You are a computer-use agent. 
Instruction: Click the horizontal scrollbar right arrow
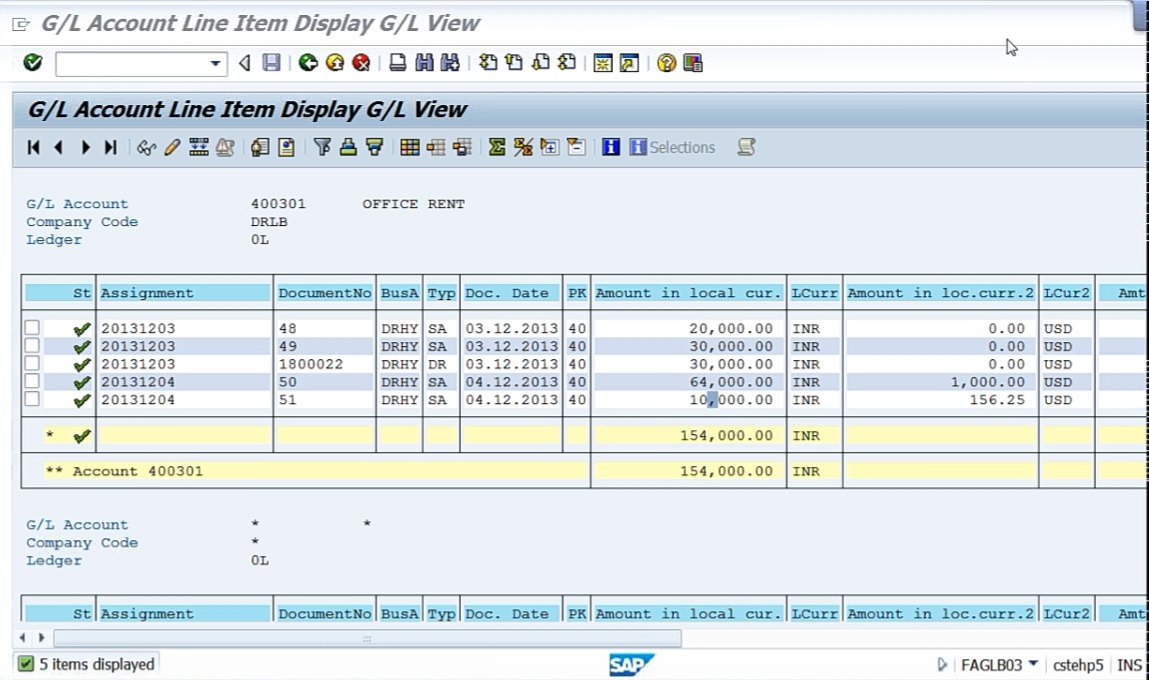41,638
